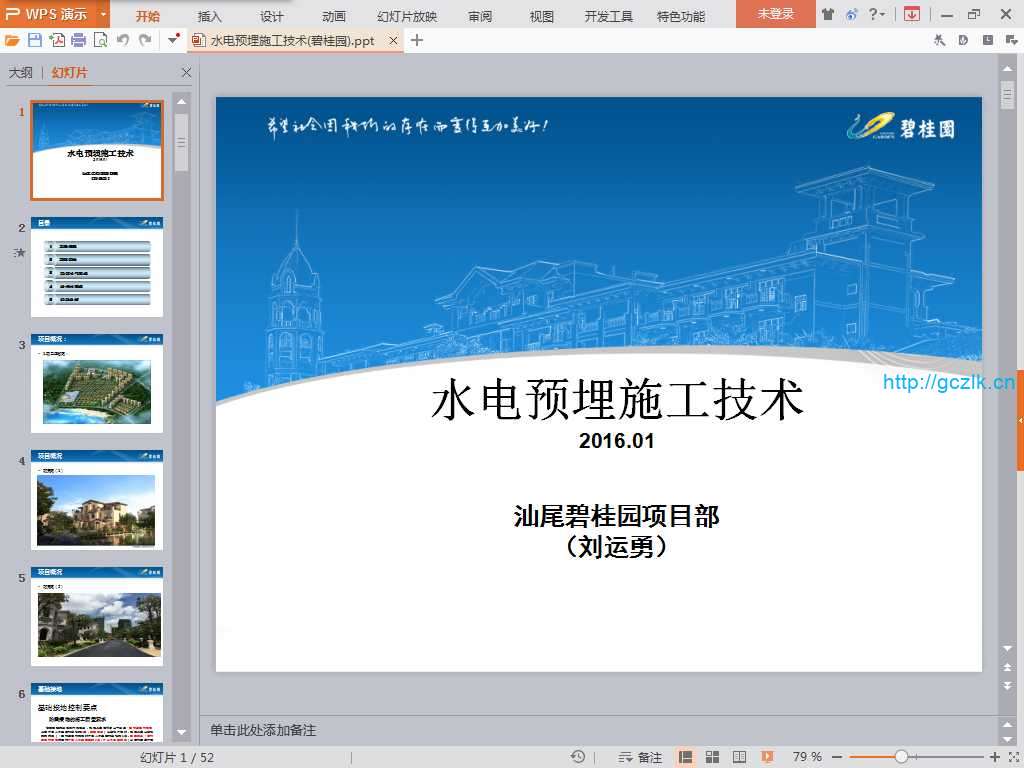This screenshot has height=768, width=1024.
Task: Export to PDF using toolbar icon
Action: pos(57,40)
